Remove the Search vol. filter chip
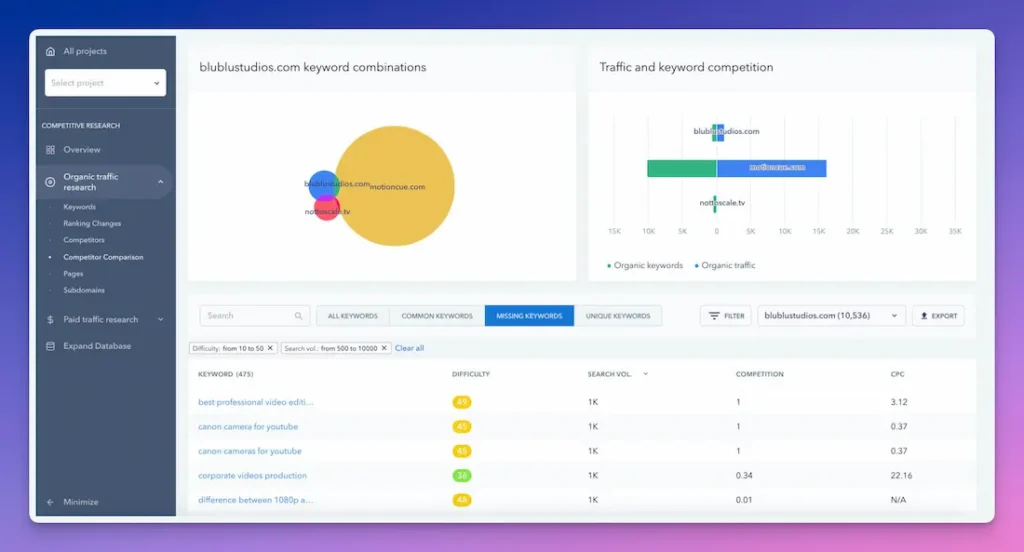Screen dimensions: 1024x552 pos(385,348)
